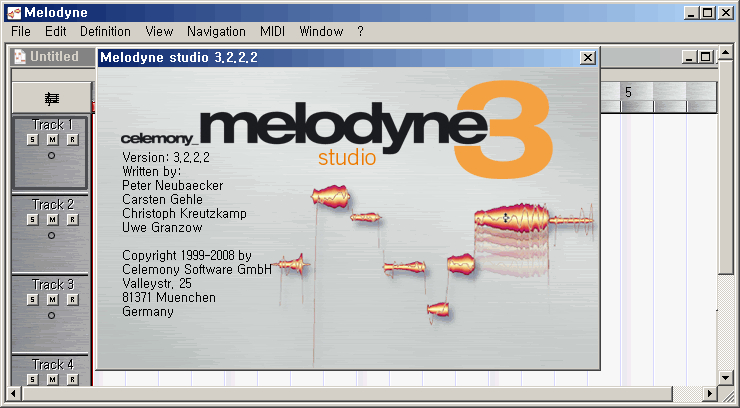Minimize the Untitled document window
740x408 pixels.
coord(690,58)
